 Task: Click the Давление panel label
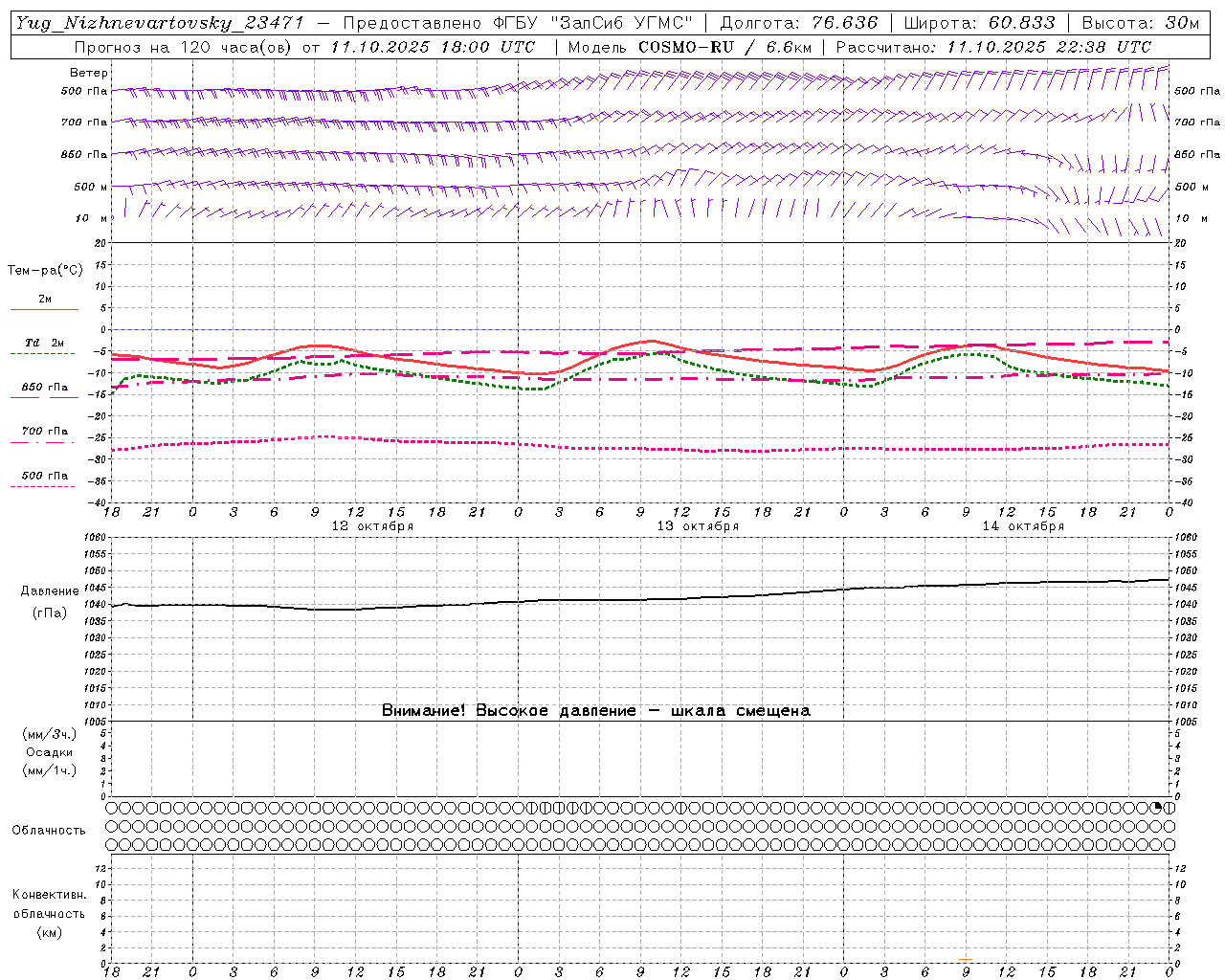50,591
